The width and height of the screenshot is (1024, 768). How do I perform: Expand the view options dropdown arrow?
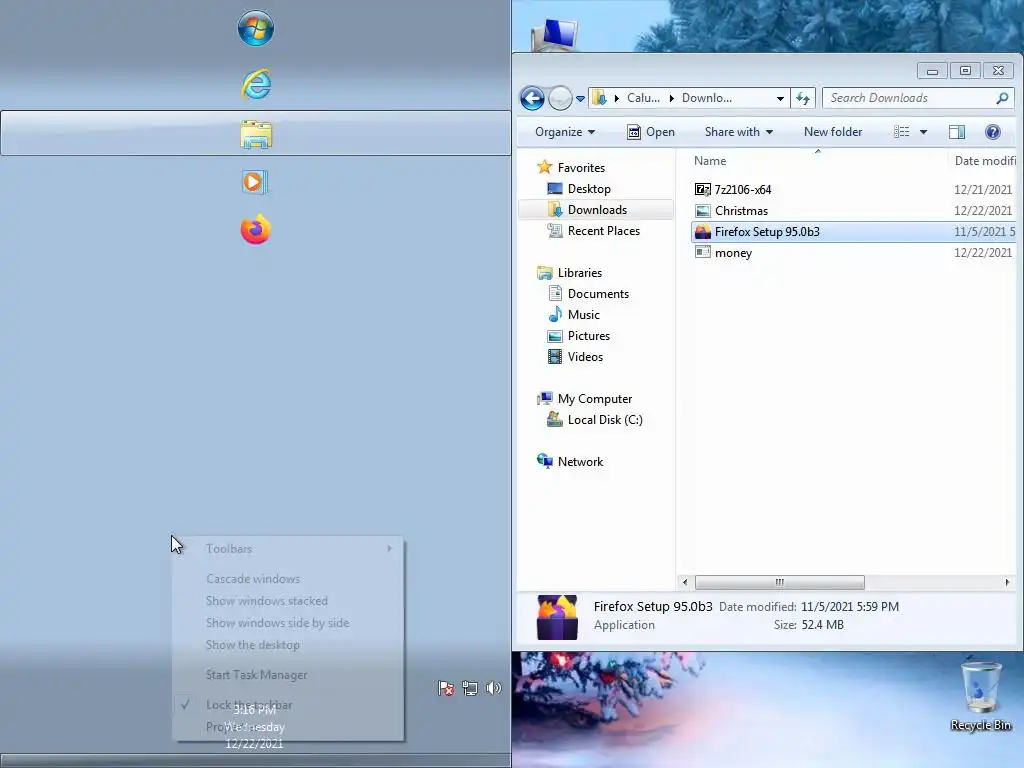pyautogui.click(x=923, y=132)
